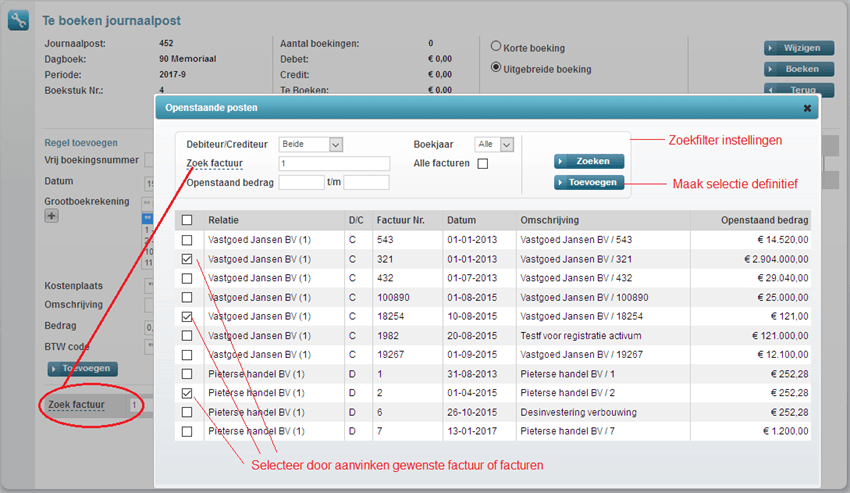
Task: Select the Uitgebreide boeking radio option
Action: click(495, 67)
